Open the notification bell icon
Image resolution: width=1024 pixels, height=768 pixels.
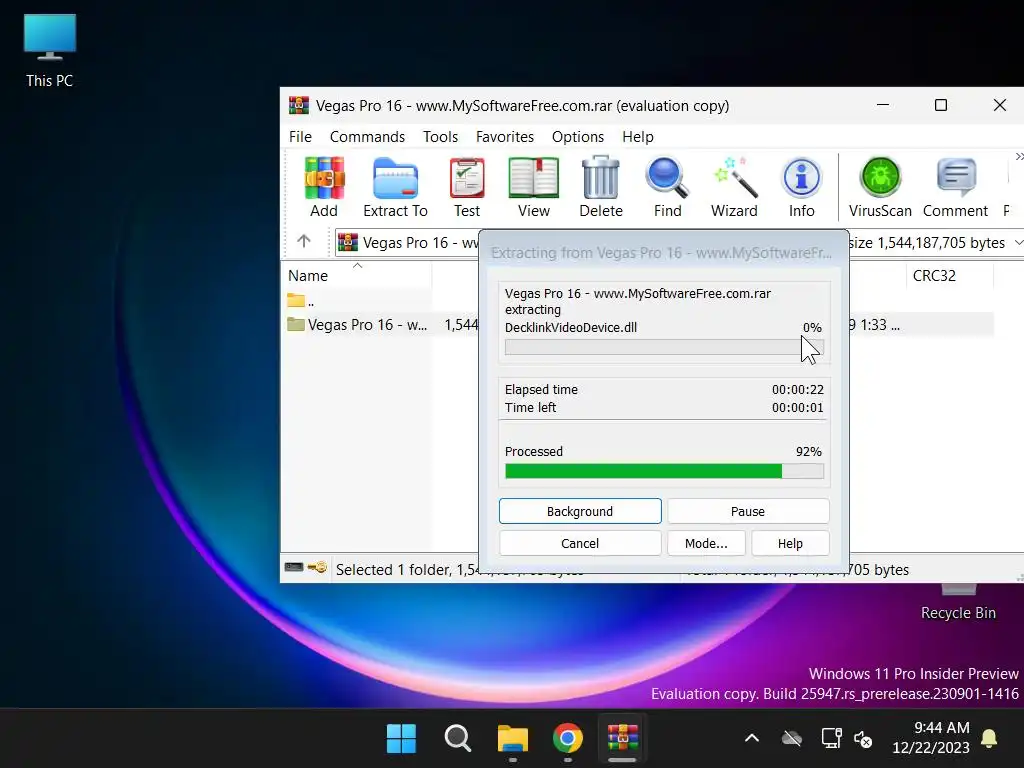[x=989, y=739]
